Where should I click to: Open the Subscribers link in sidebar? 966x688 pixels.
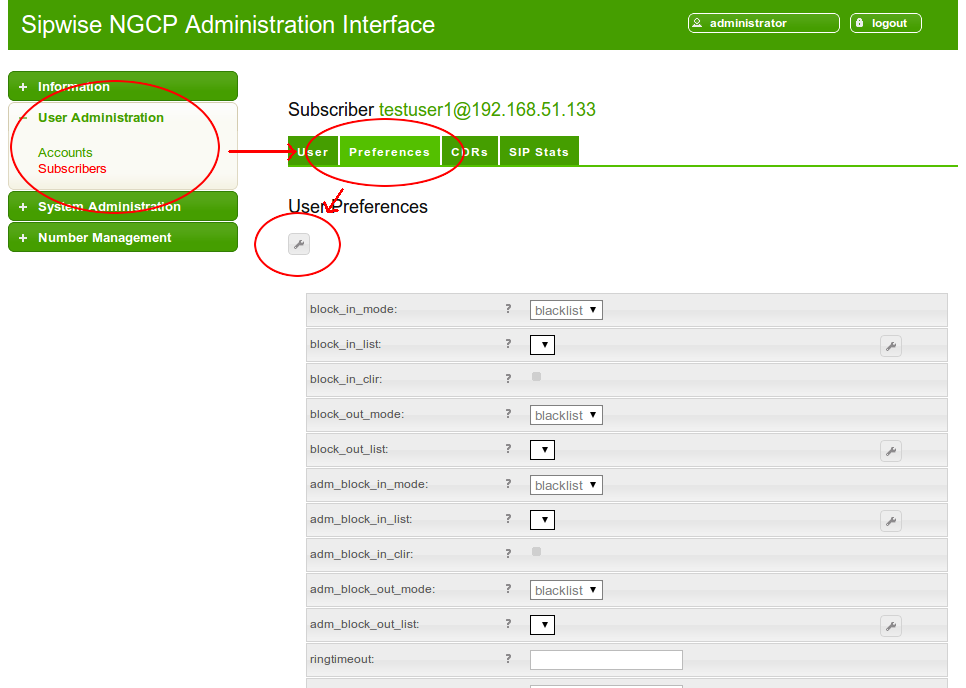(72, 169)
